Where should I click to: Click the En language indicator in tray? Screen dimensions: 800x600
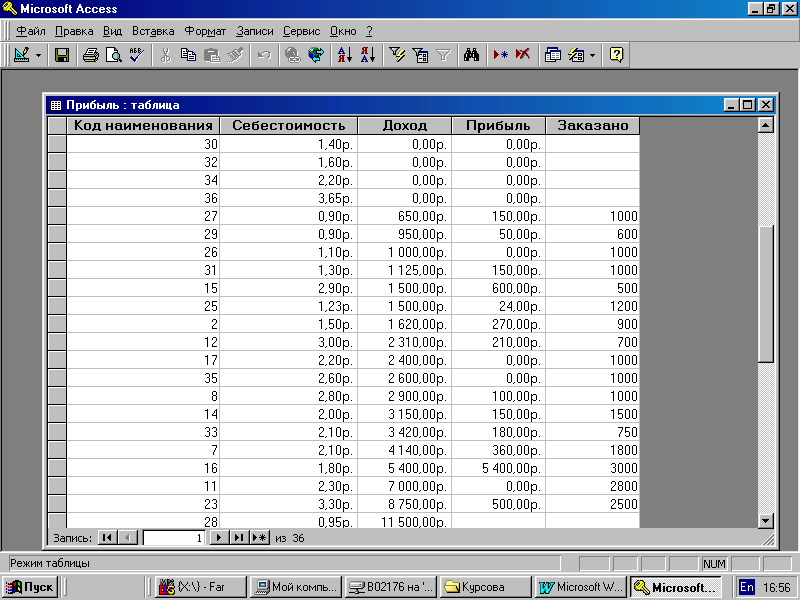point(746,587)
